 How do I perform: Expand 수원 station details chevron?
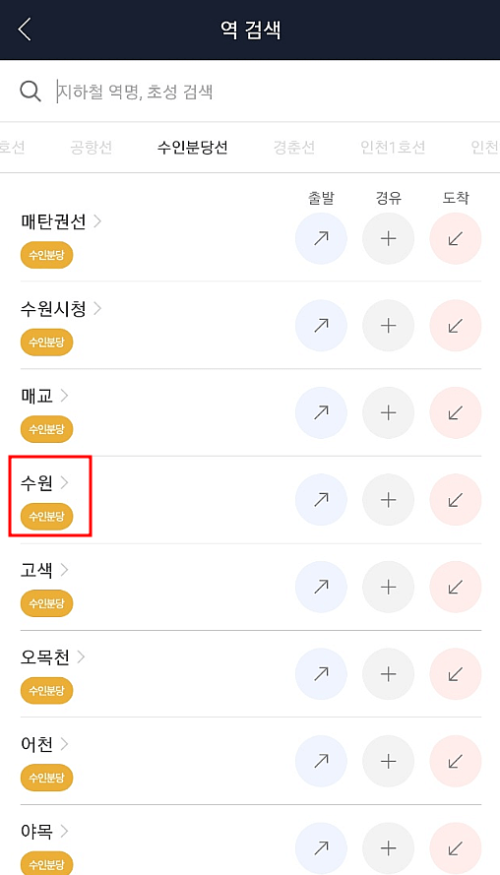[x=64, y=483]
